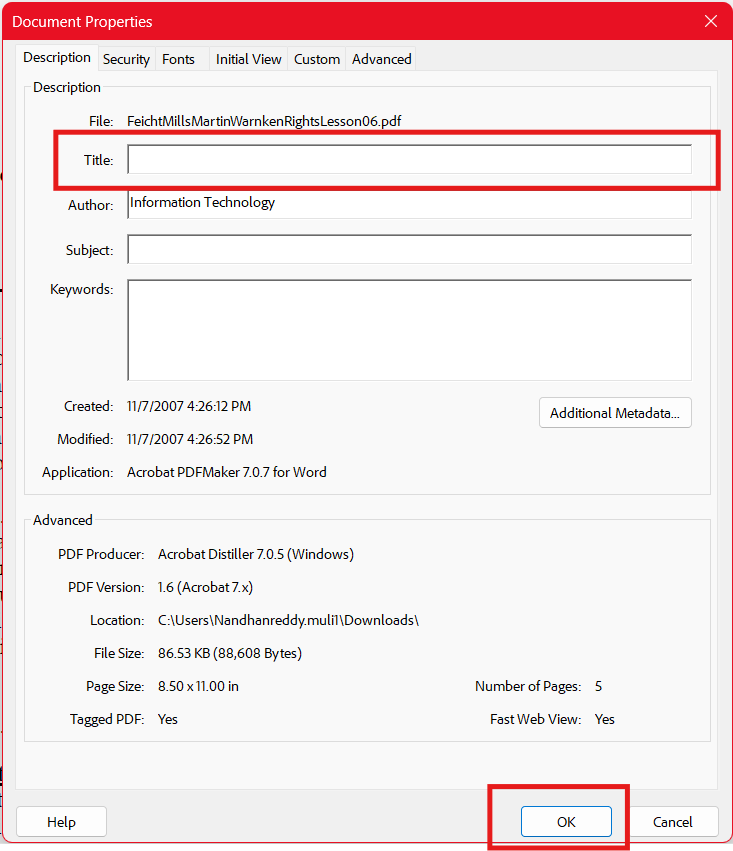Focus the Subject input field
733x851 pixels.
point(410,249)
